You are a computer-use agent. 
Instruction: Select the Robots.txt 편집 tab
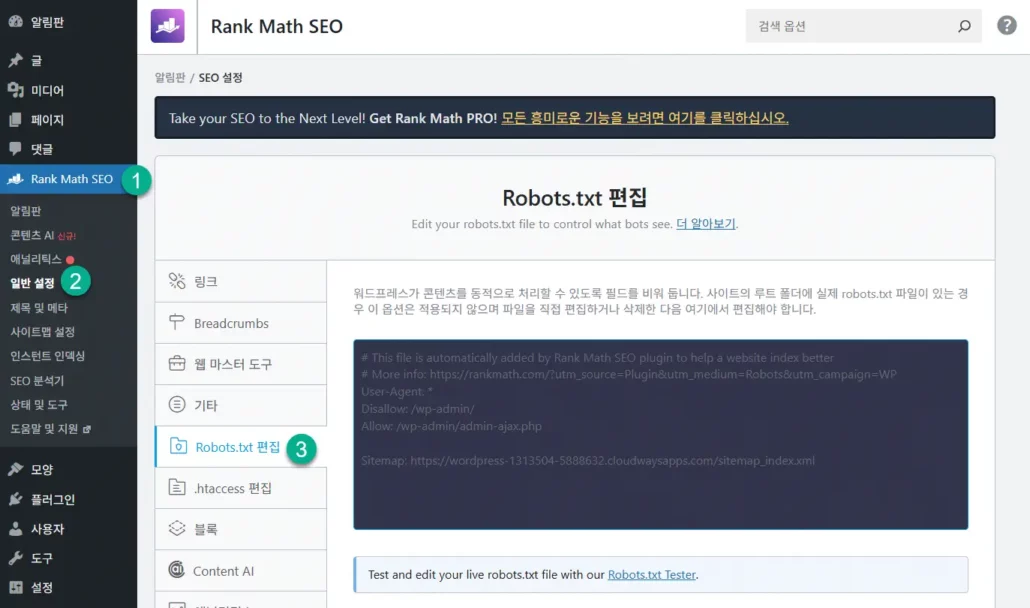240,446
